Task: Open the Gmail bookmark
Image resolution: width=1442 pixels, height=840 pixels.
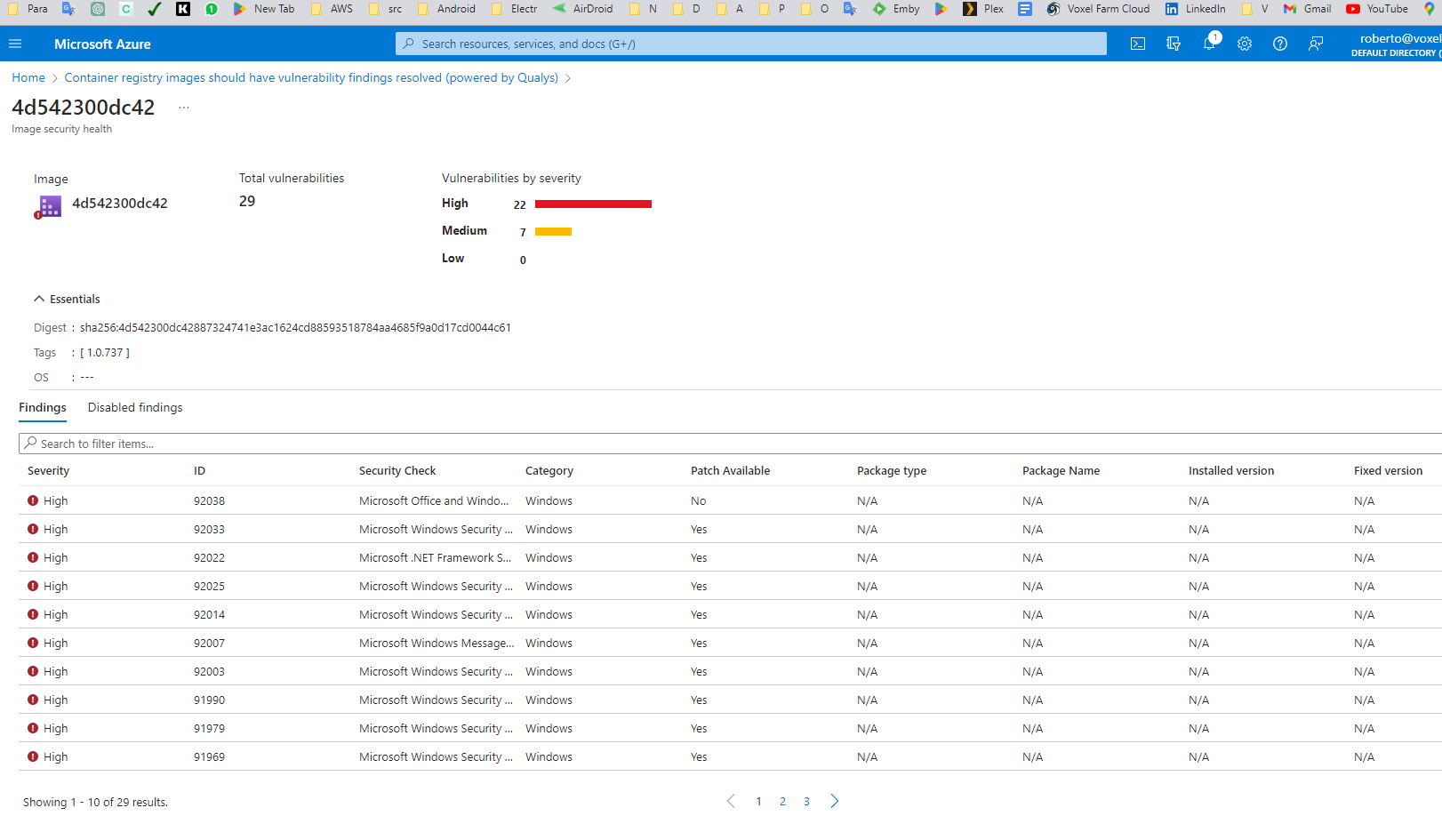Action: [x=1308, y=9]
